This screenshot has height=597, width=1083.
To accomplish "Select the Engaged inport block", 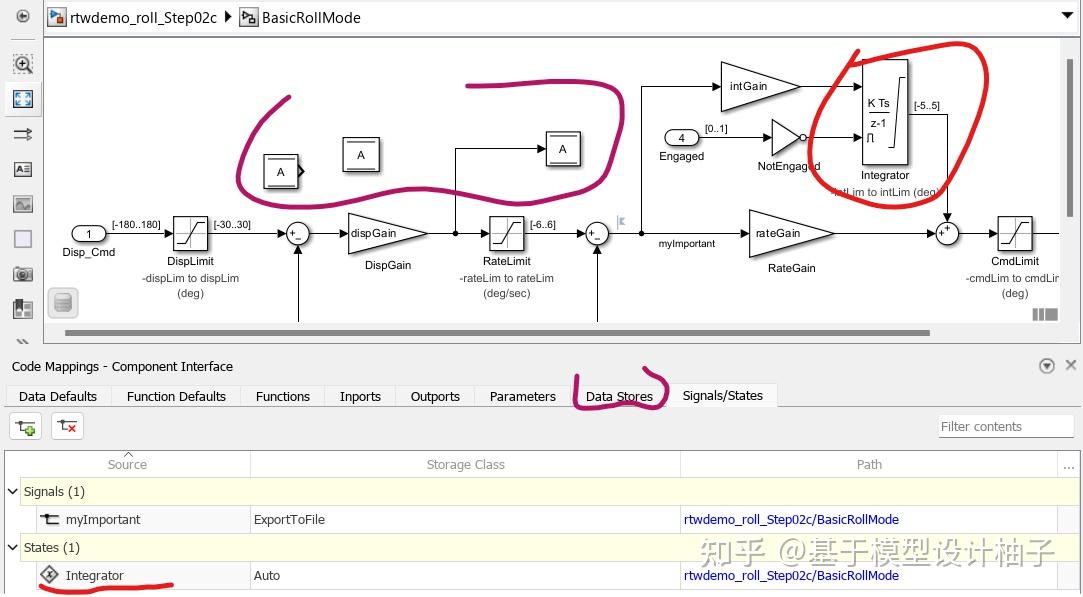I will pos(681,138).
